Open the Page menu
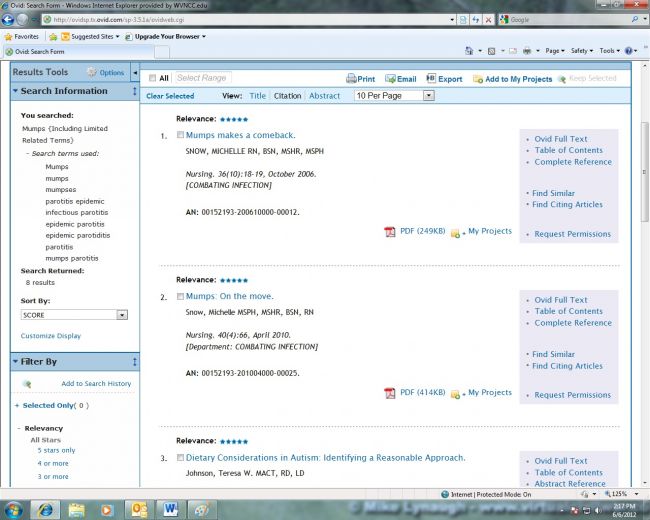 [555, 51]
